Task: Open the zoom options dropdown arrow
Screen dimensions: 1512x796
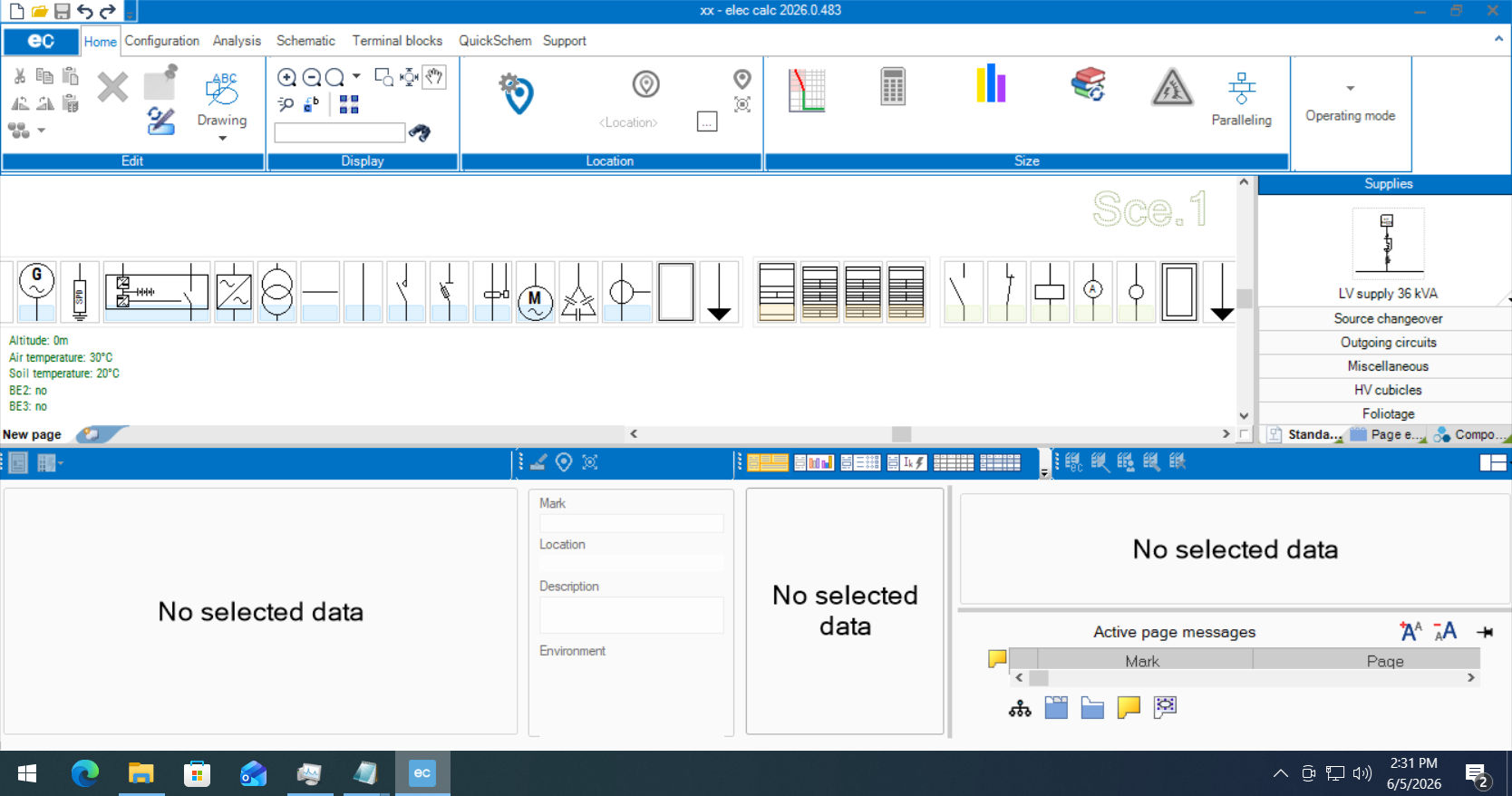Action: [x=356, y=76]
